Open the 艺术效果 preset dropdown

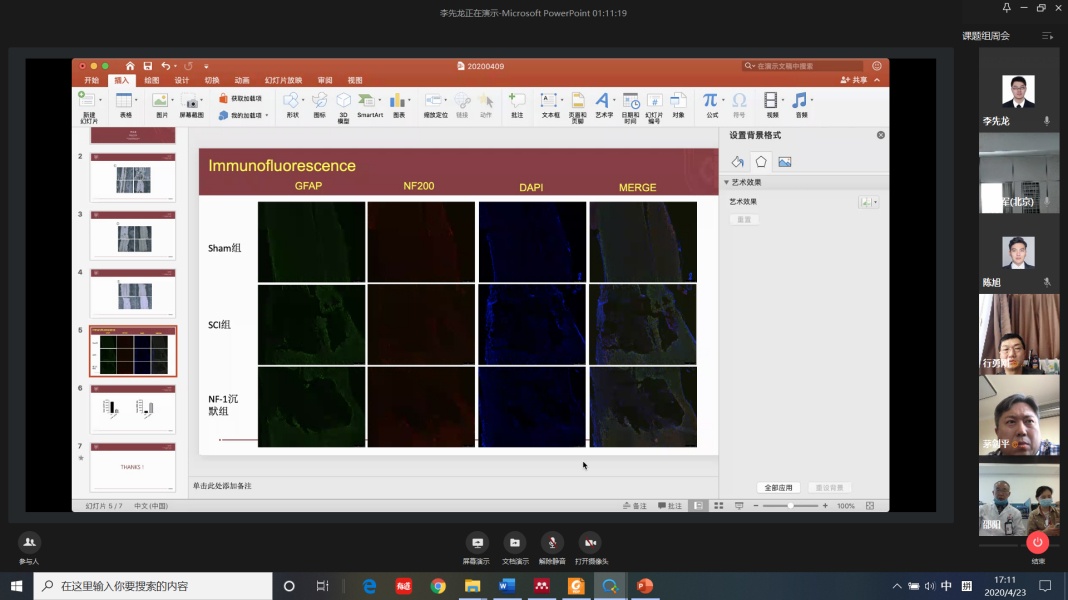click(x=868, y=202)
